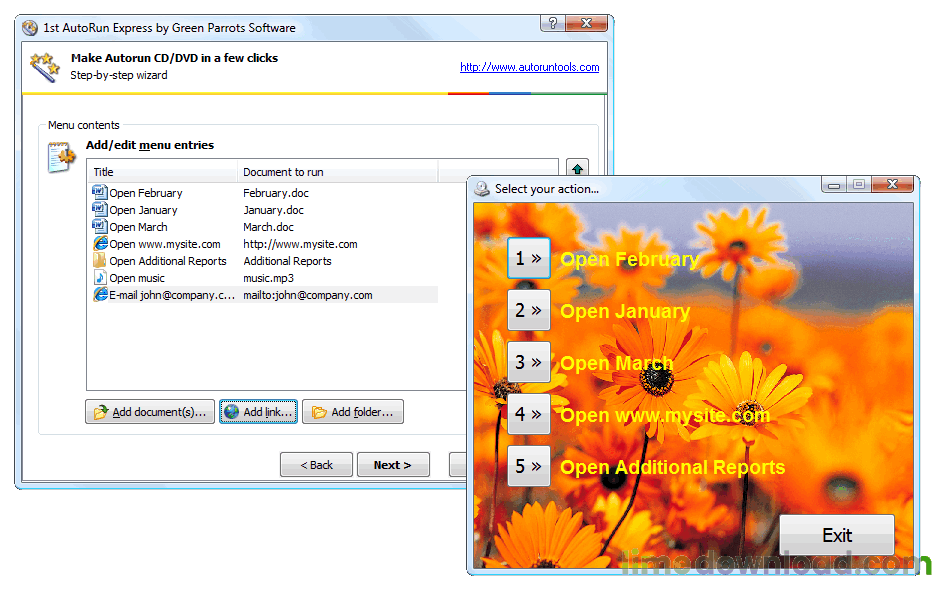Click Exit in the action menu
This screenshot has width=939, height=594.
click(836, 535)
